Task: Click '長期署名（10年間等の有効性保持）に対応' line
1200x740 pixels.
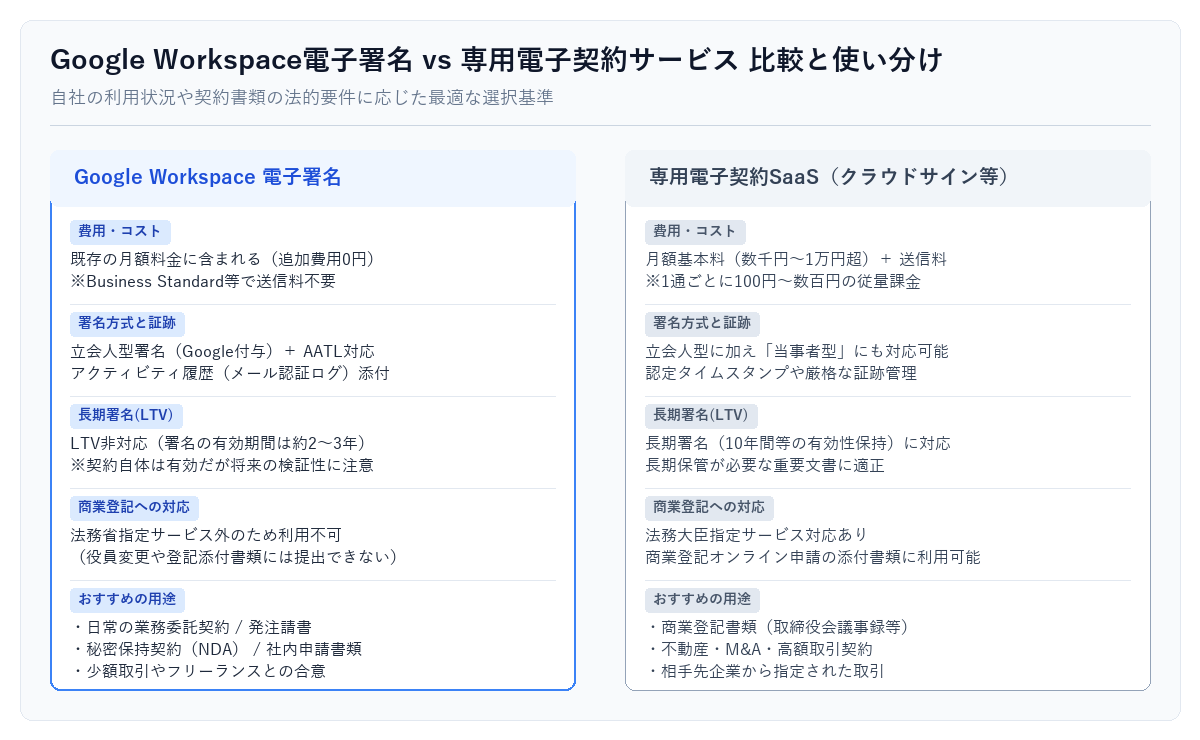Action: pyautogui.click(x=798, y=443)
